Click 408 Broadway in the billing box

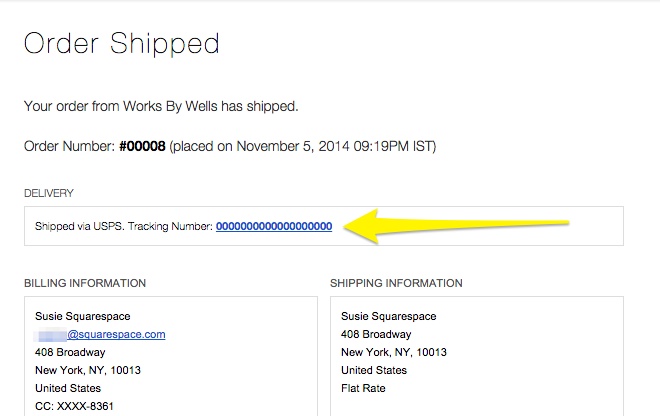[70, 353]
